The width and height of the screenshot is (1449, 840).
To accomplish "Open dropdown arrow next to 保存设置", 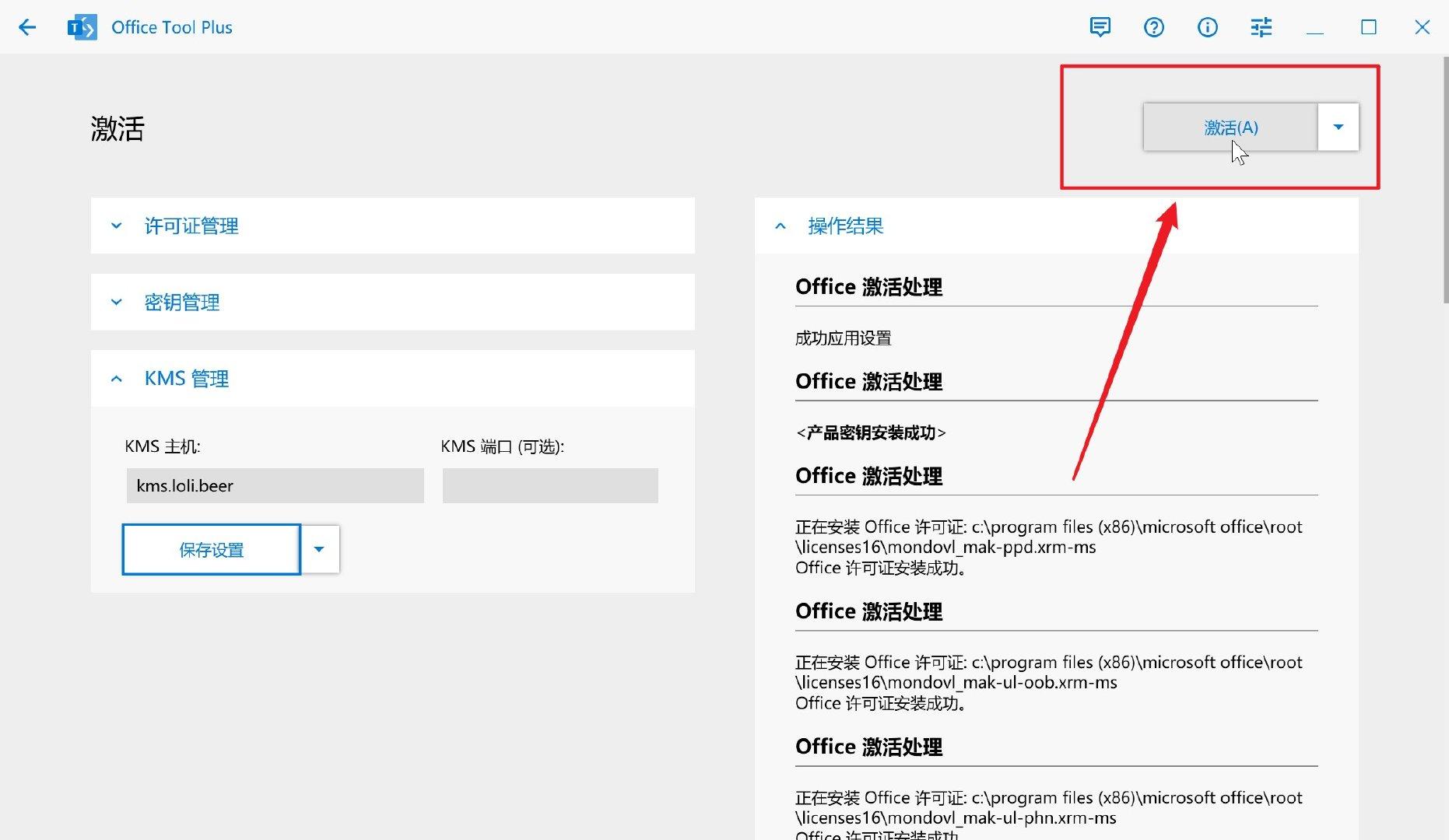I will (x=319, y=549).
